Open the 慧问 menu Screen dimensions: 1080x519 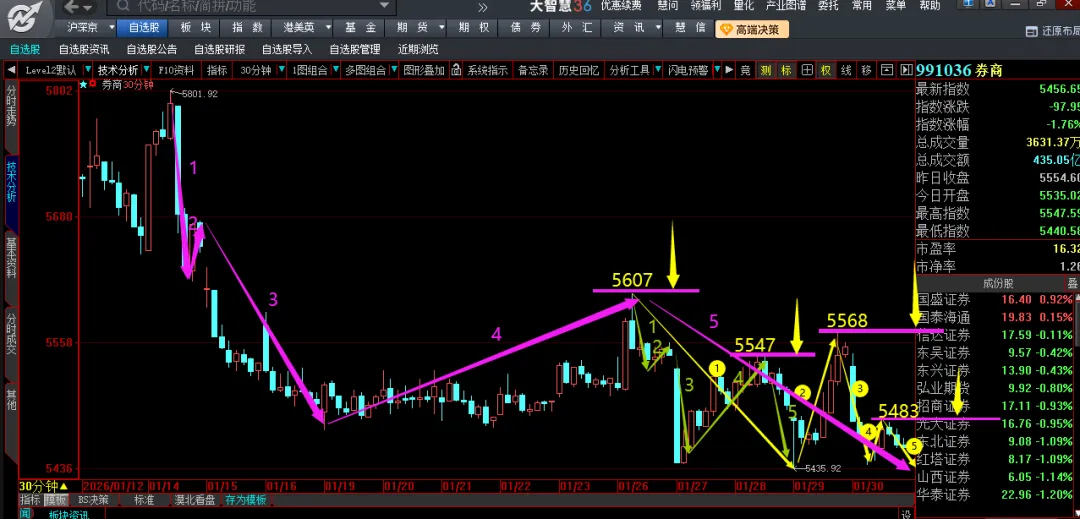click(667, 6)
